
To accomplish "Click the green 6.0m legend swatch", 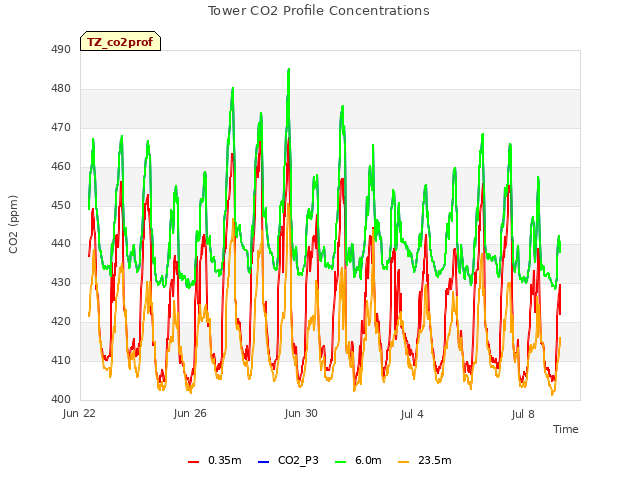I will coord(340,462).
